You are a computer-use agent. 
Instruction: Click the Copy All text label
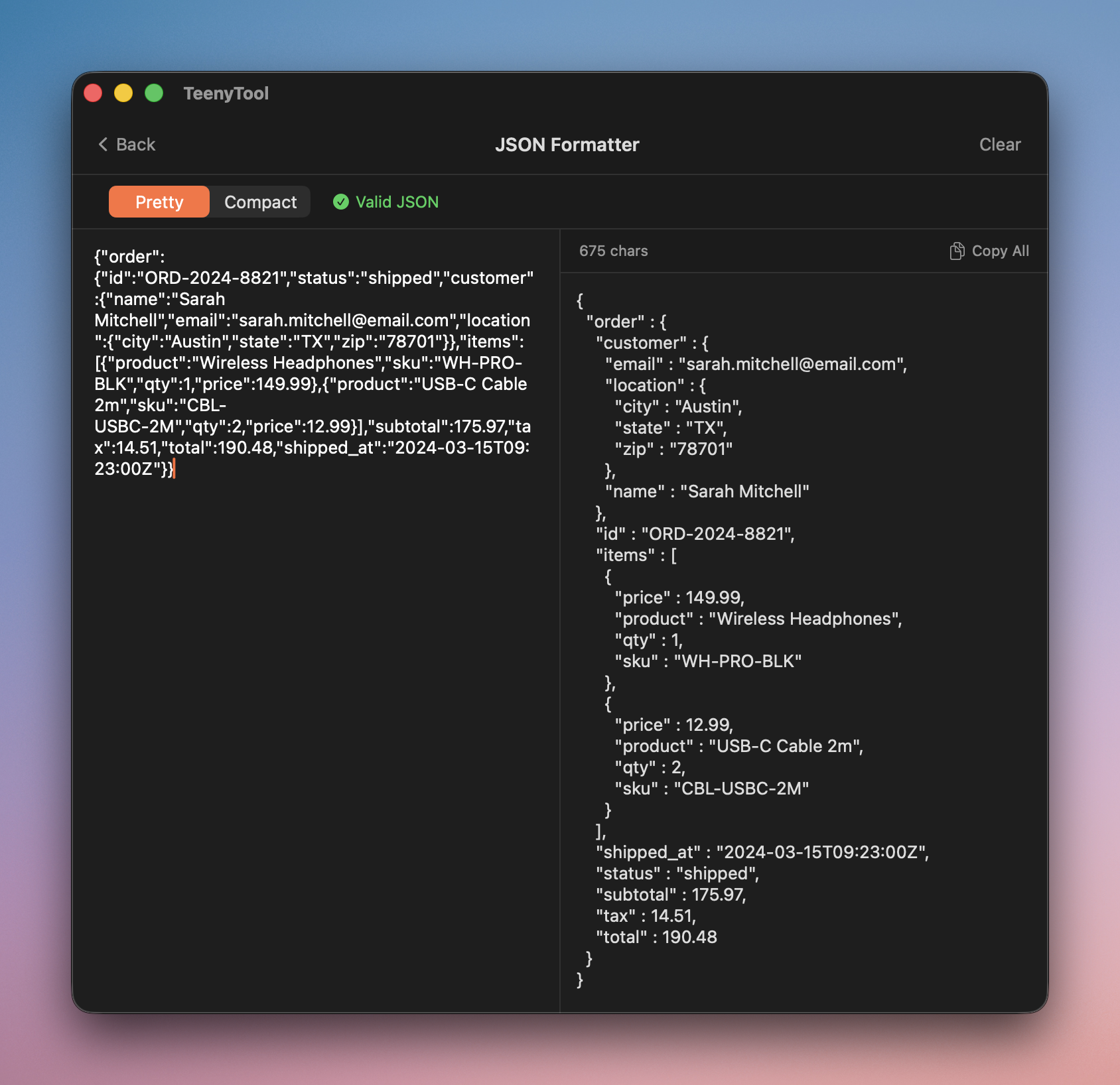pyautogui.click(x=1000, y=251)
